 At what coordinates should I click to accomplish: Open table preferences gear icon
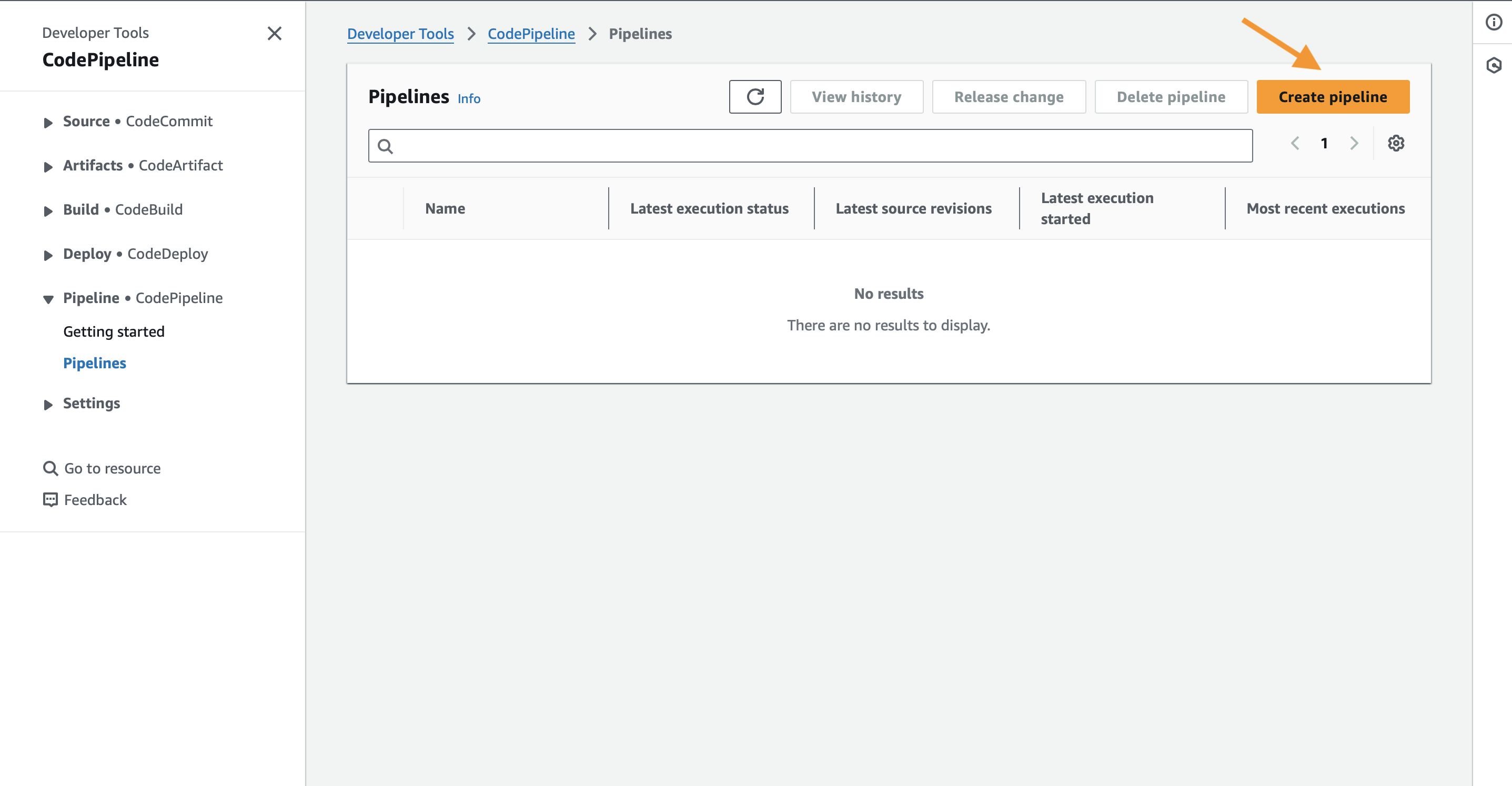click(1395, 143)
